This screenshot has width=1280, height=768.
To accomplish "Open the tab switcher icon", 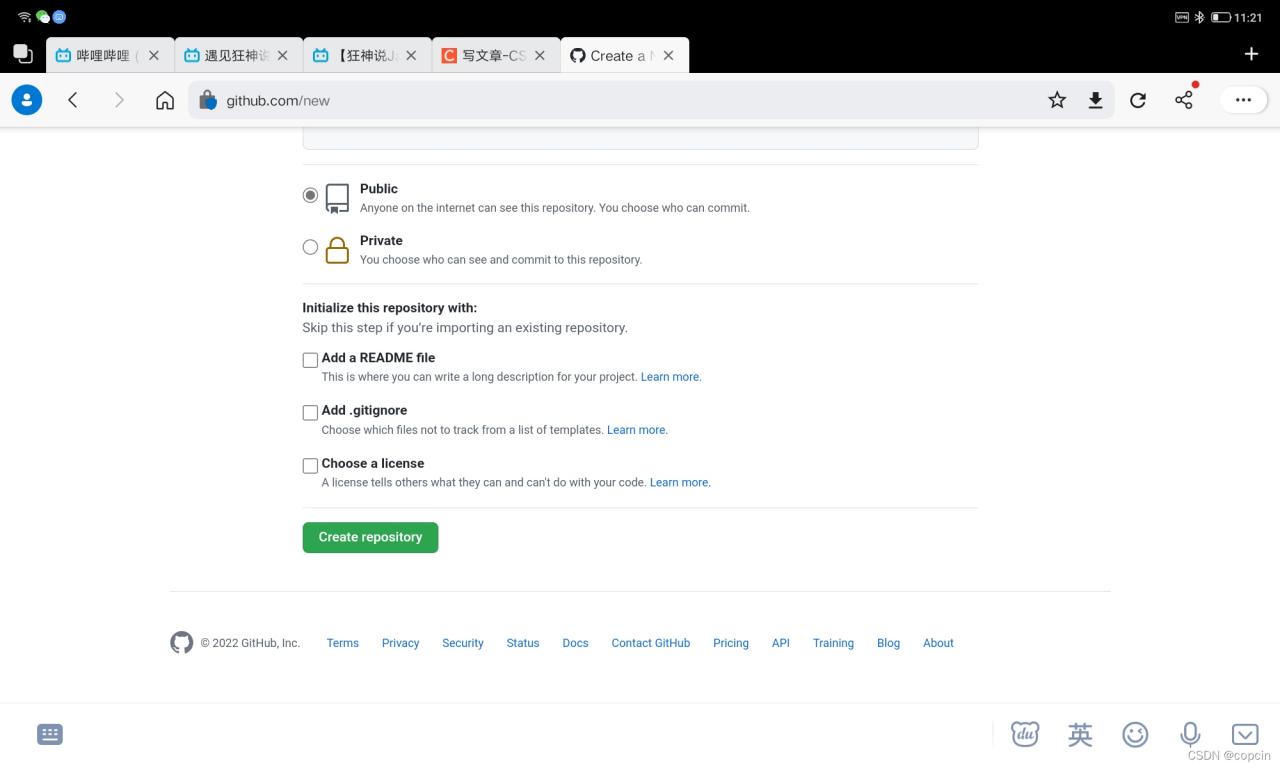I will coord(23,54).
